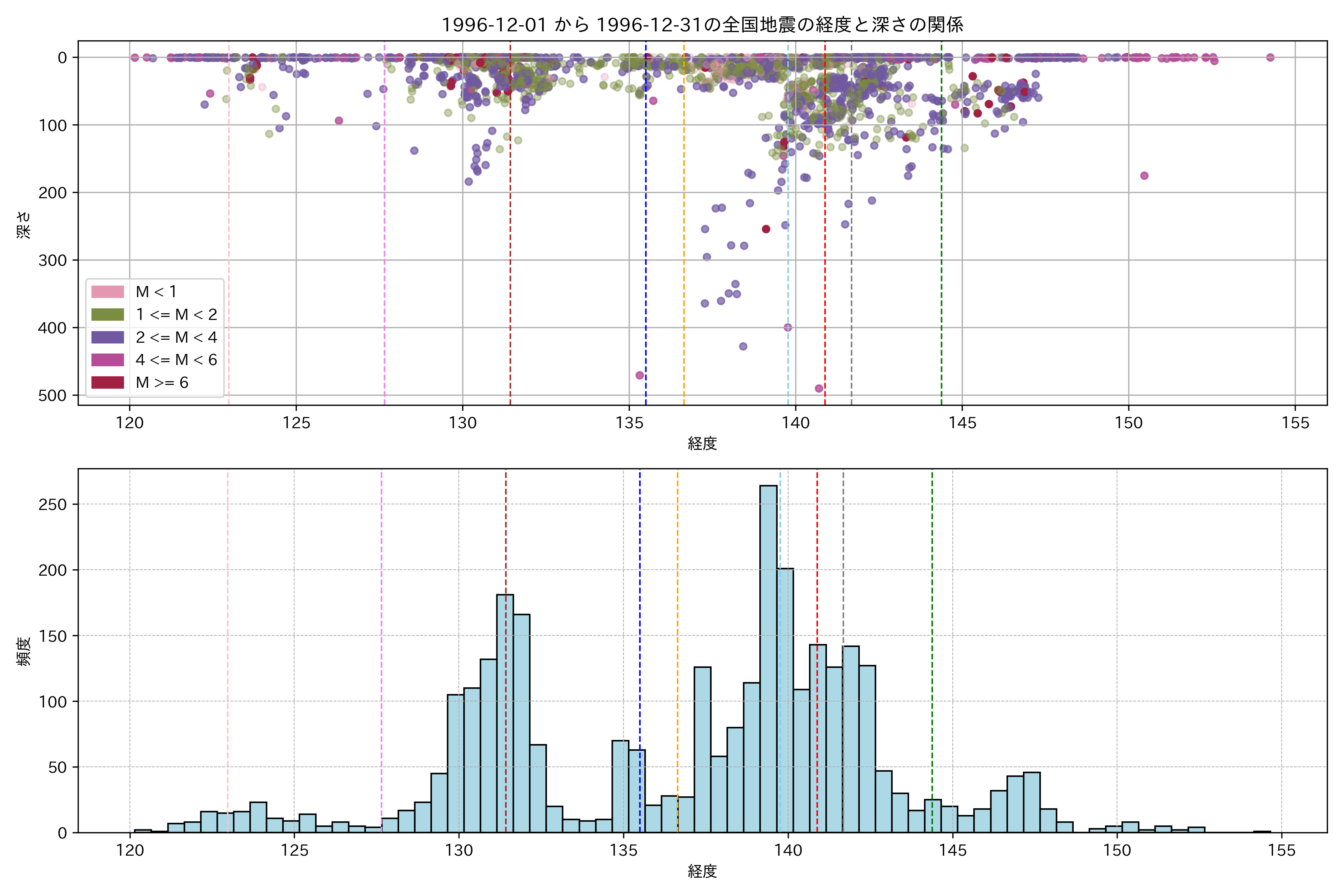
Task: Click the magenta 4 <= M < 6 swatch
Action: [108, 360]
